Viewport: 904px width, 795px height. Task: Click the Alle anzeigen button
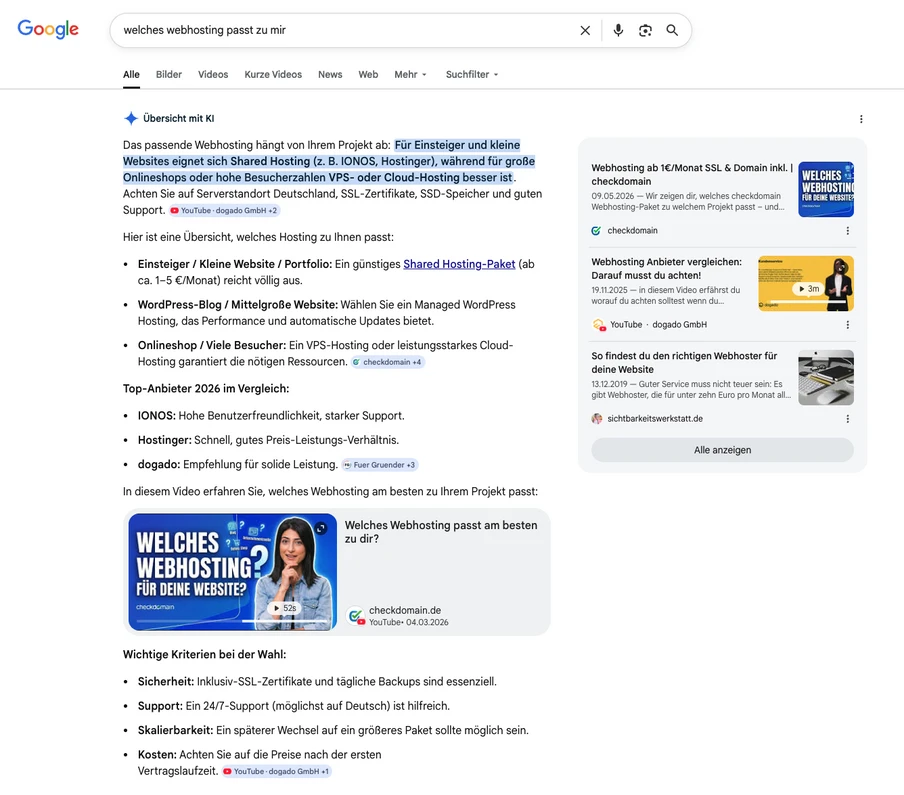722,450
